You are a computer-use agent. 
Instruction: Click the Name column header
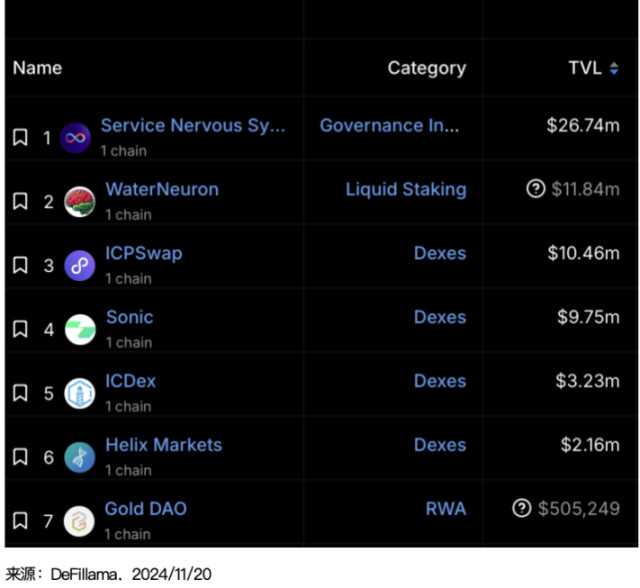click(37, 68)
